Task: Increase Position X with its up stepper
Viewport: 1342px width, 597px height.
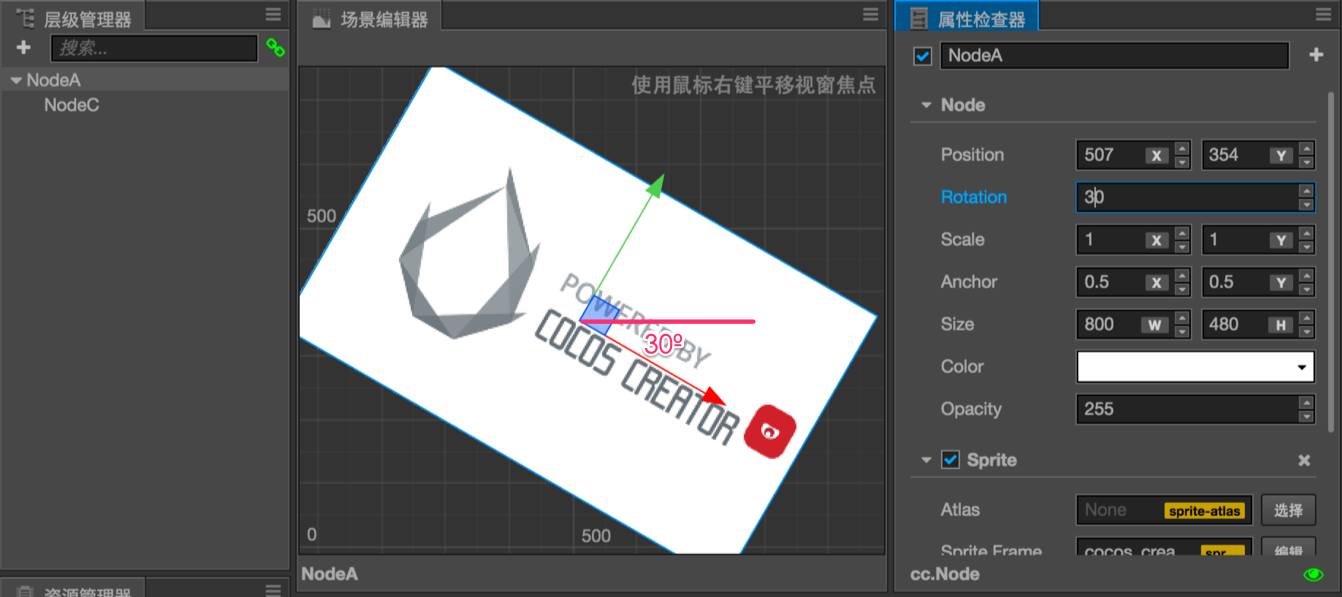Action: click(x=1182, y=149)
